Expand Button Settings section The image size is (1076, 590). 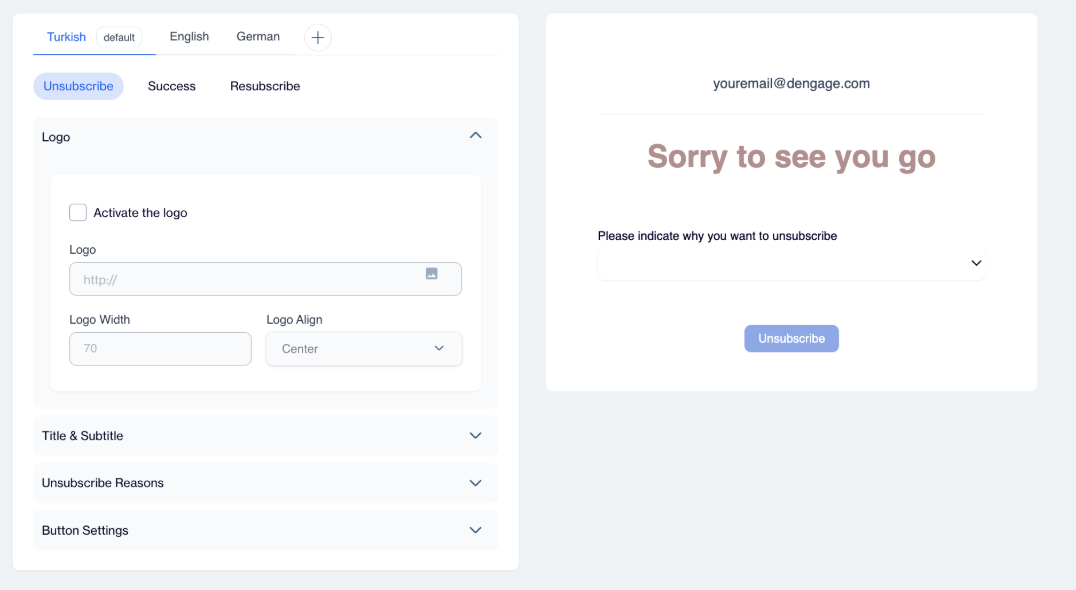point(266,530)
